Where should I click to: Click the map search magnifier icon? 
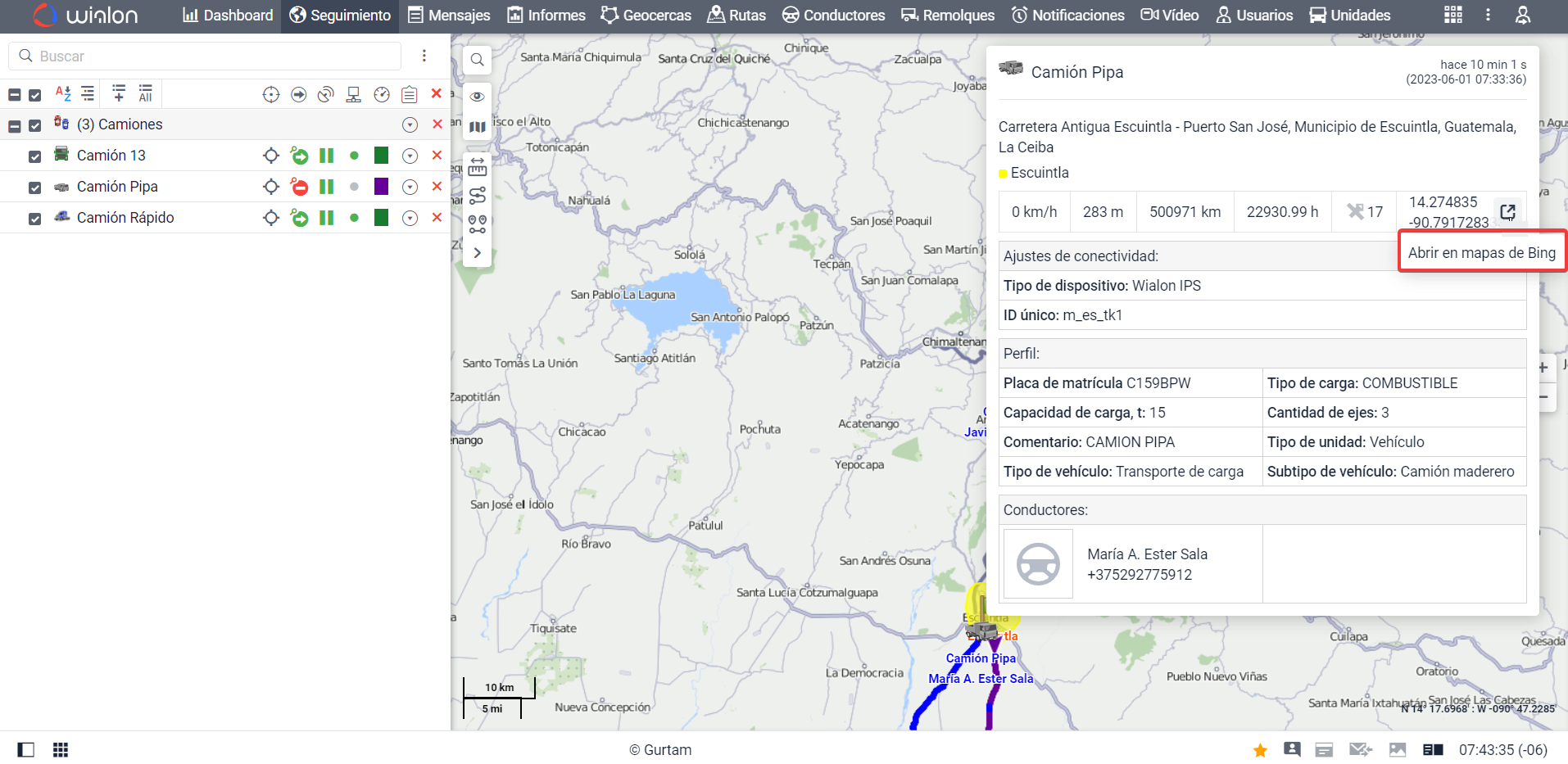pyautogui.click(x=477, y=60)
